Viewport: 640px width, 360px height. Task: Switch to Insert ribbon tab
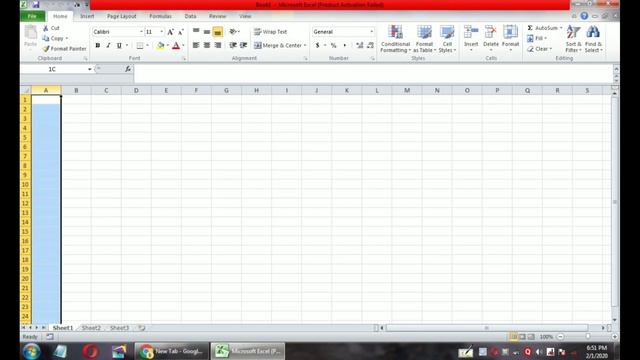pos(87,16)
